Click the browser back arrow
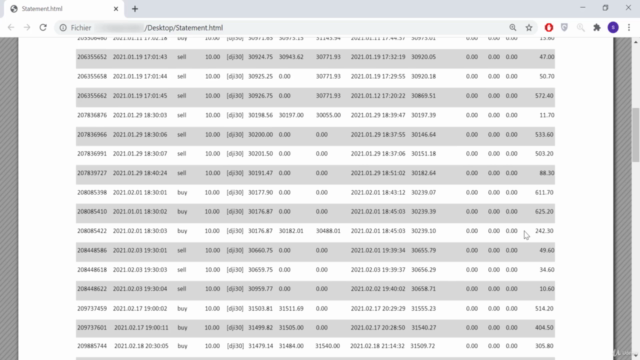This screenshot has height=360, width=640. [x=11, y=28]
